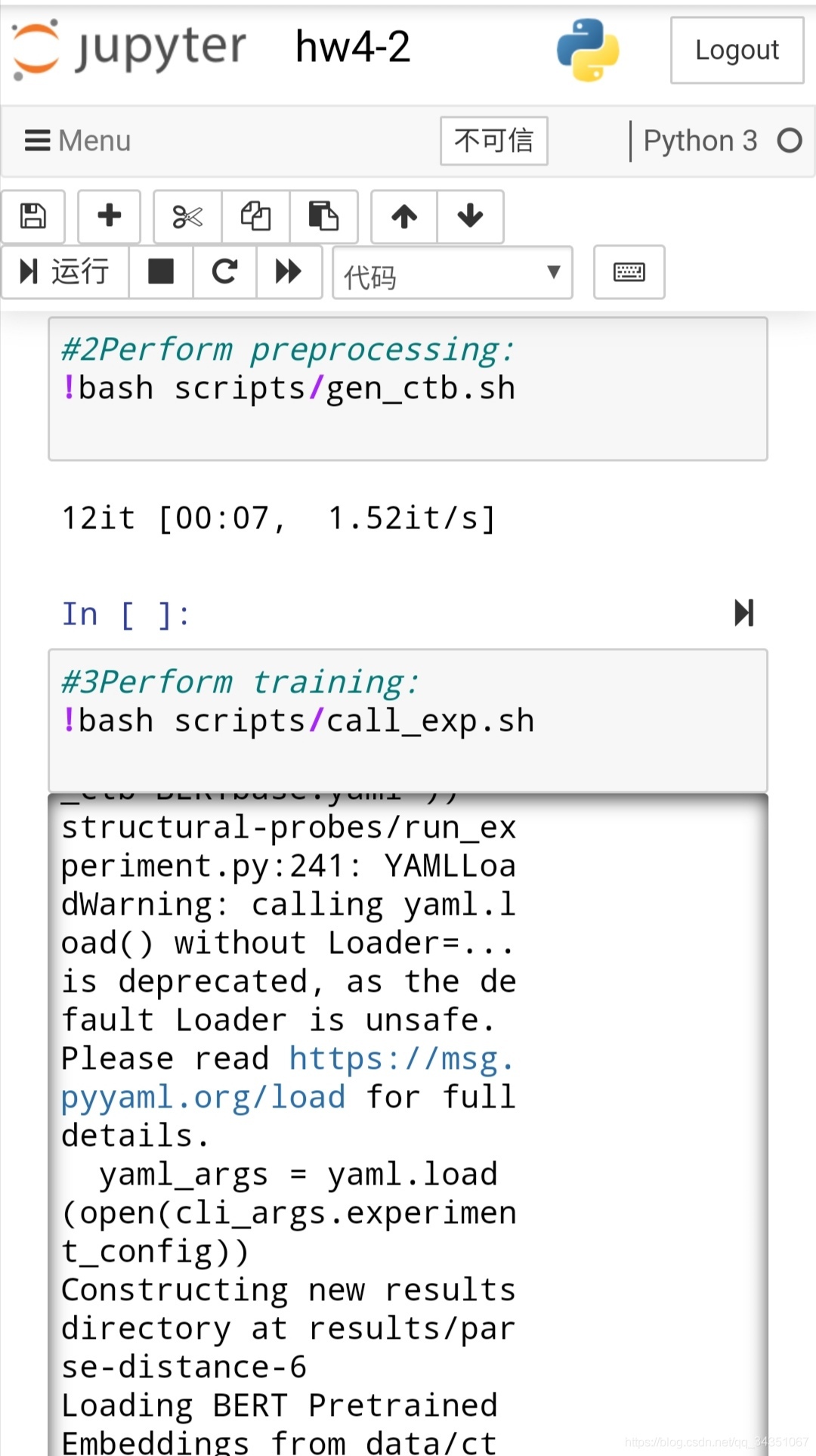Toggle the 不可信 trust notebook button
Image resolution: width=816 pixels, height=1456 pixels.
(x=494, y=141)
